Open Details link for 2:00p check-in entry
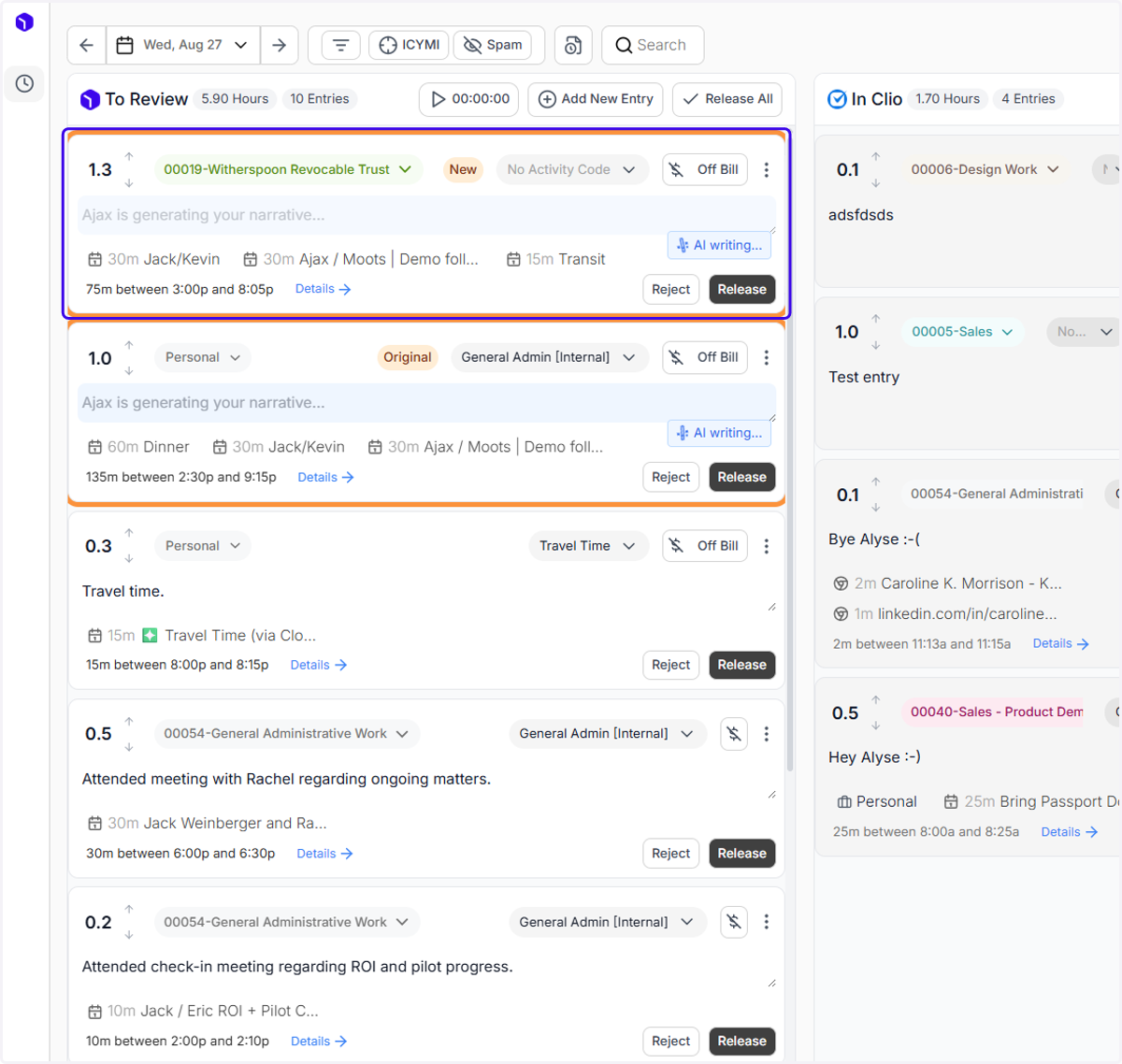 click(320, 1041)
